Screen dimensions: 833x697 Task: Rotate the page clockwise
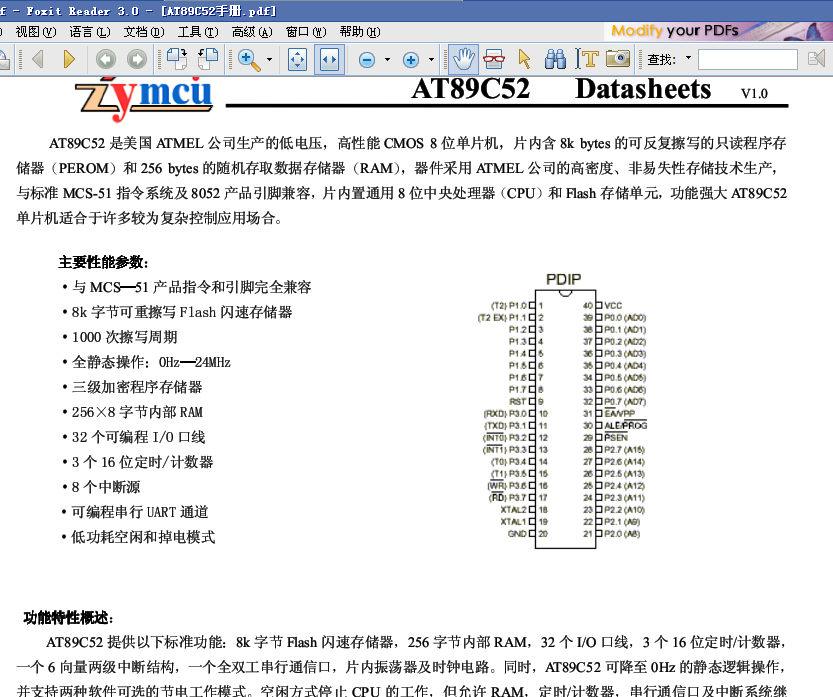(177, 59)
